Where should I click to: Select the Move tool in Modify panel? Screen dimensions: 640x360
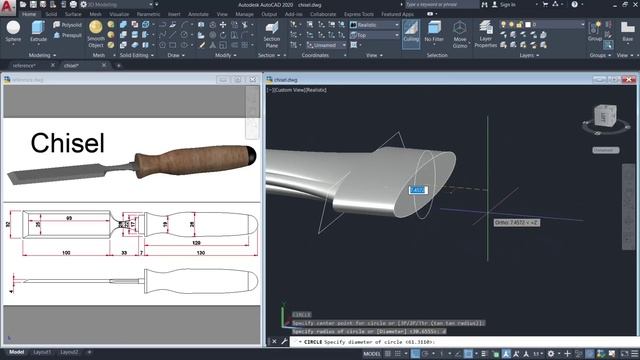223,25
